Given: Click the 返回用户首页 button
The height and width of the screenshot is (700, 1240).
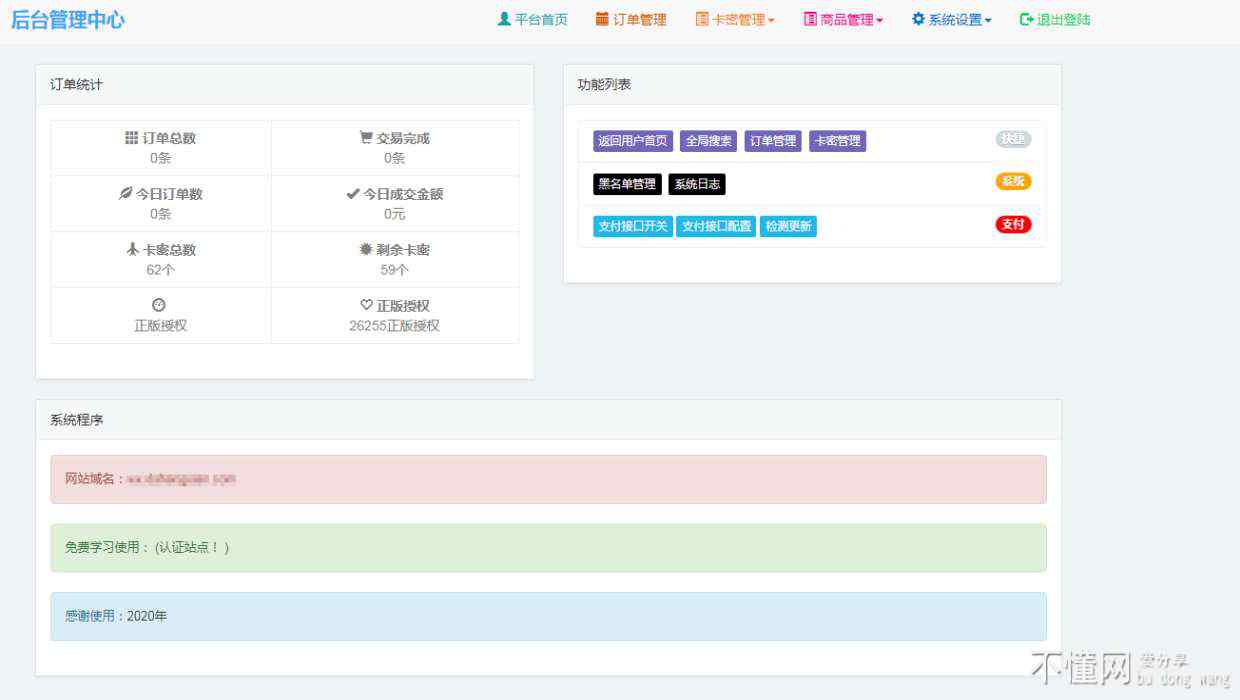Looking at the screenshot, I should pos(633,141).
